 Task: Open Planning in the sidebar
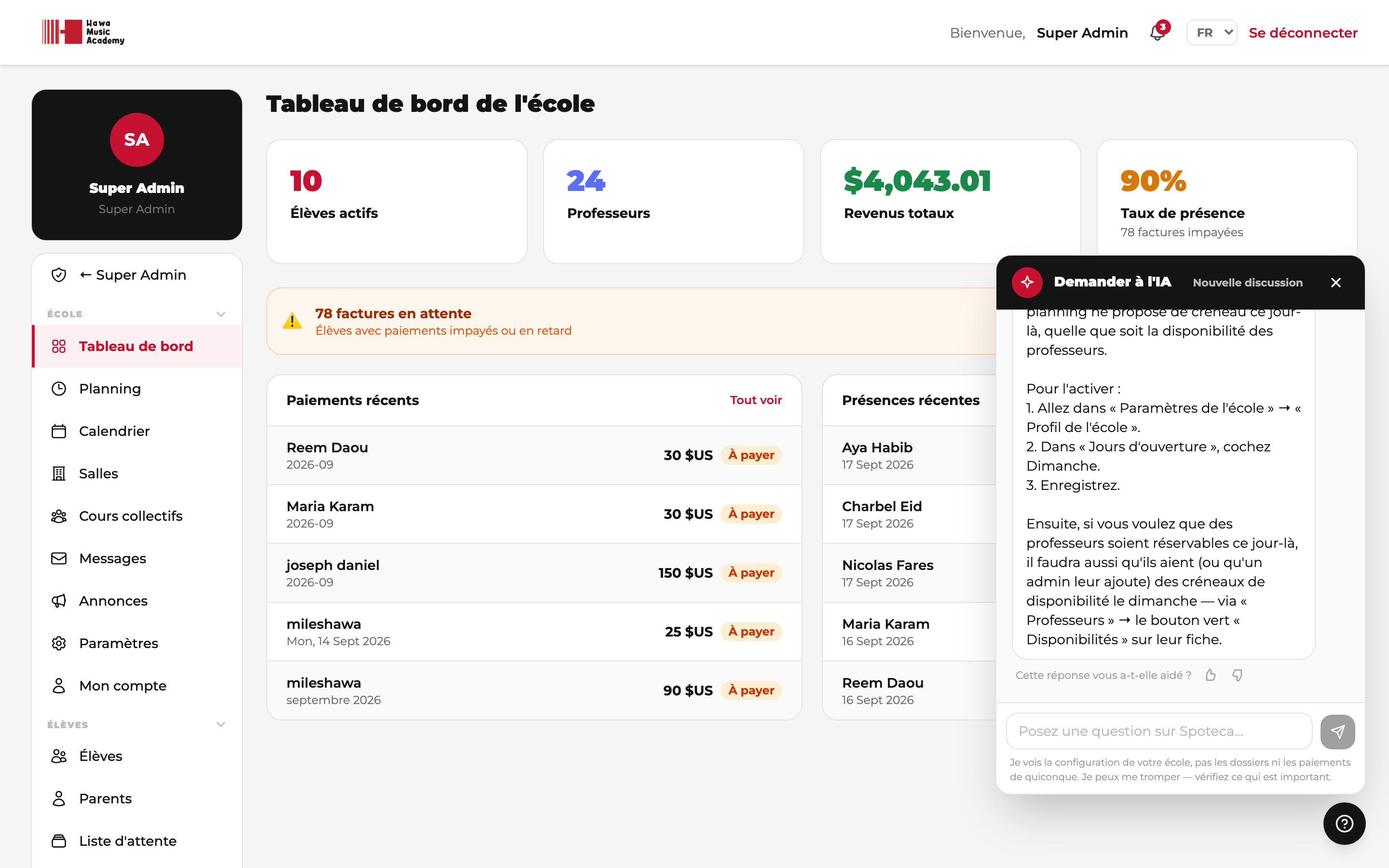coord(137,389)
